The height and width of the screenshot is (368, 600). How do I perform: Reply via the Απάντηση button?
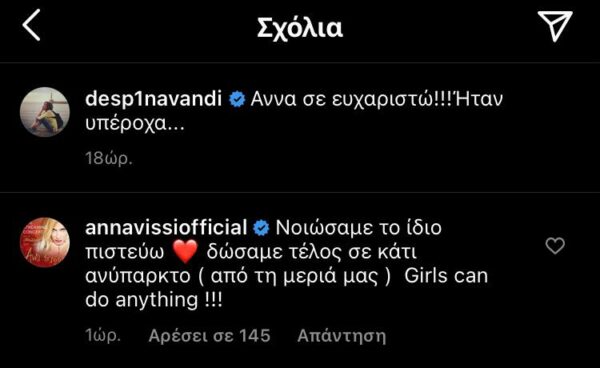pyautogui.click(x=342, y=336)
